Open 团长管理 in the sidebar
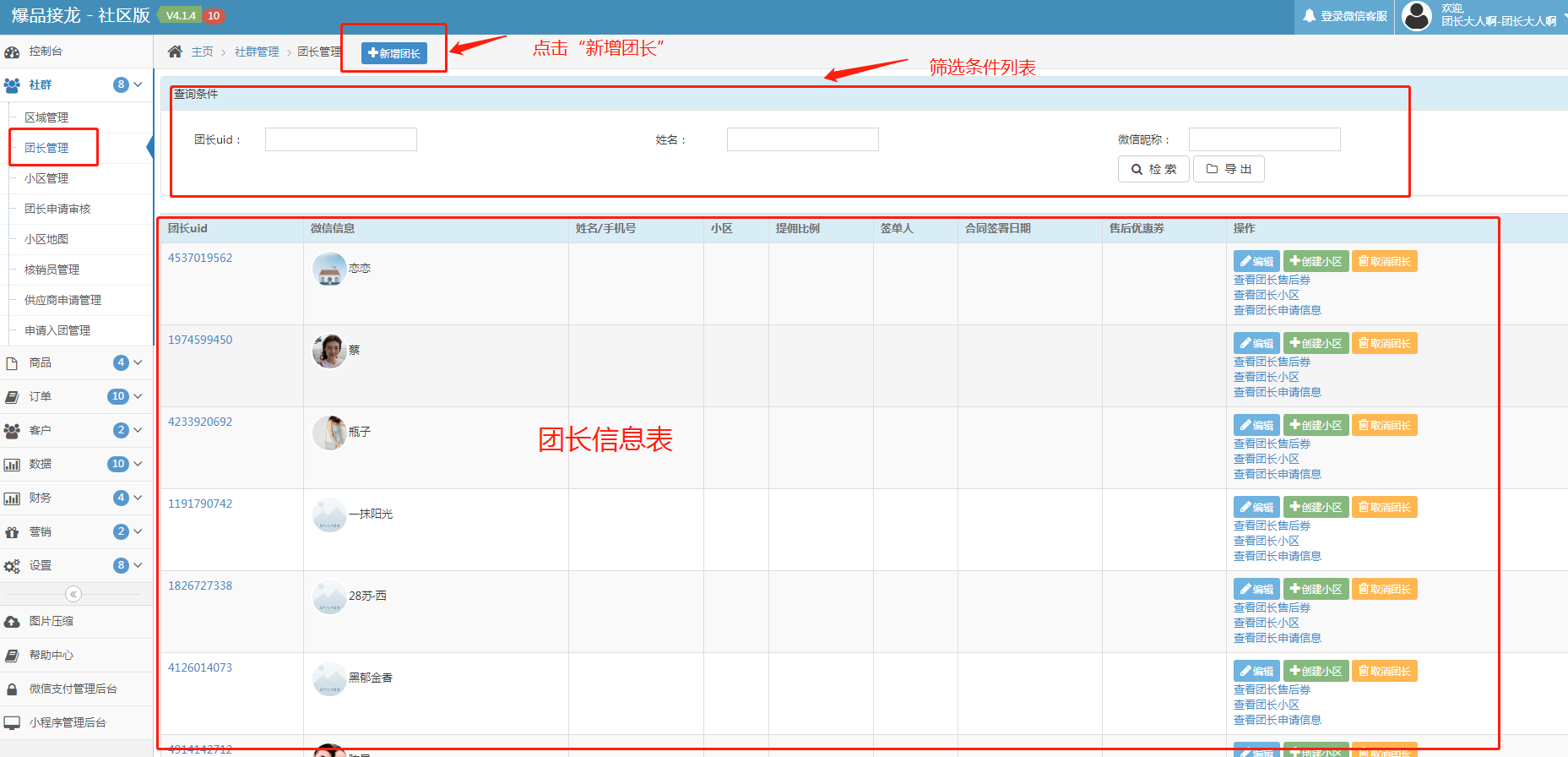1568x757 pixels. [46, 148]
